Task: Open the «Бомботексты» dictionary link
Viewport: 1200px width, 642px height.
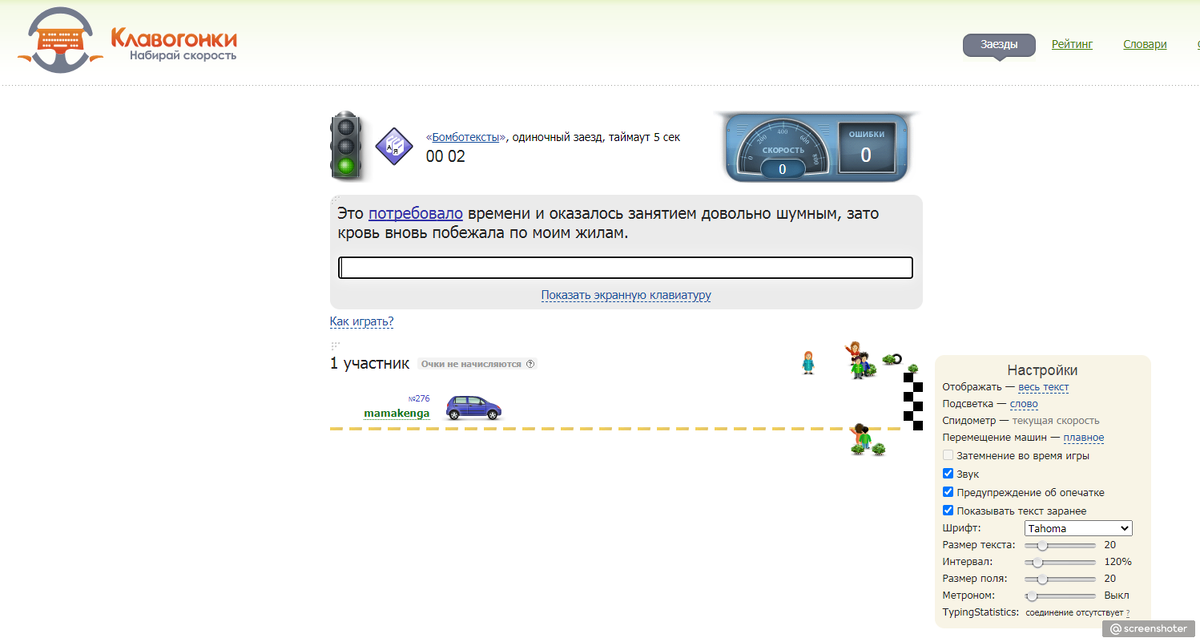Action: pyautogui.click(x=466, y=137)
